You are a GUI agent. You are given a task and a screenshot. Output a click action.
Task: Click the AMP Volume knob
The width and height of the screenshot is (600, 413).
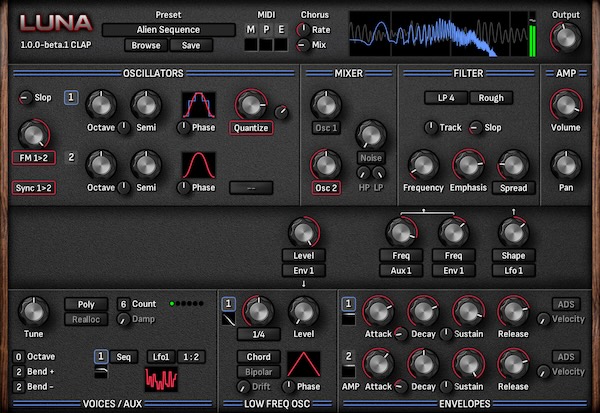click(566, 105)
